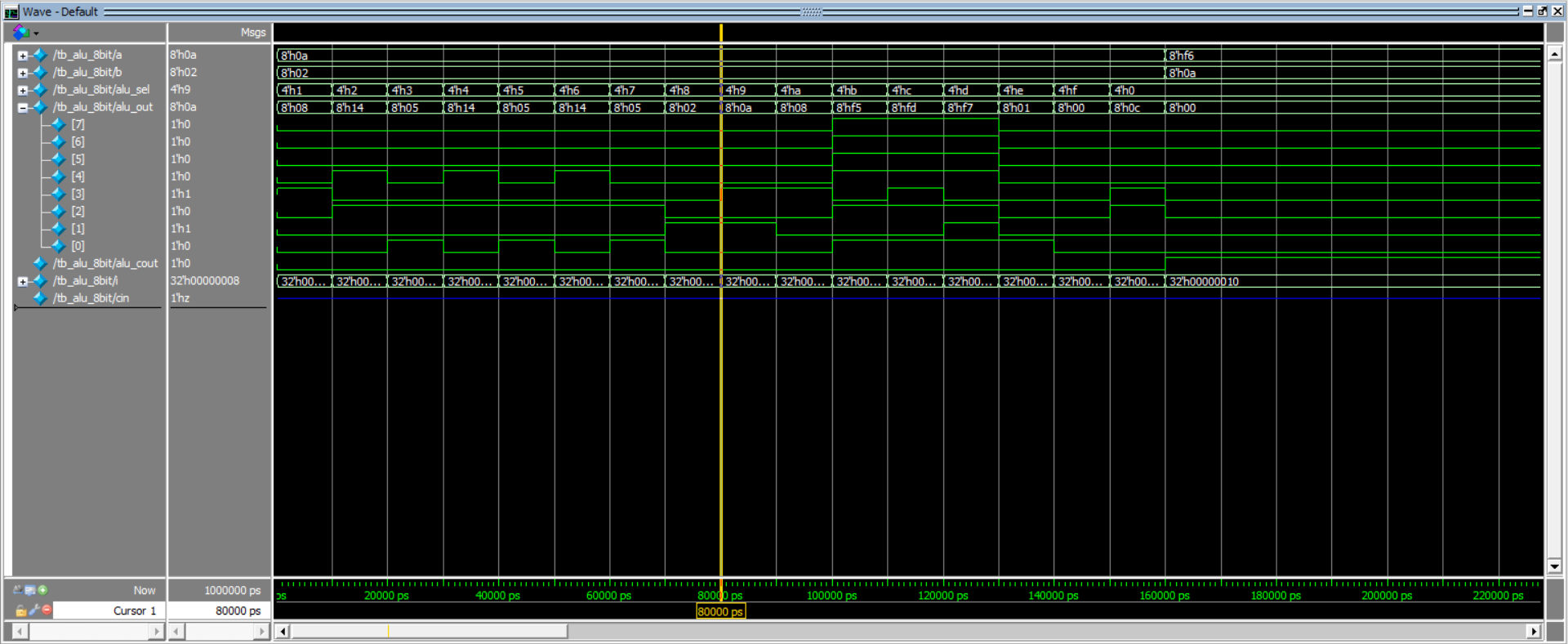
Task: Select the /tb_alu_8bit/alu_out signal name
Action: 103,107
